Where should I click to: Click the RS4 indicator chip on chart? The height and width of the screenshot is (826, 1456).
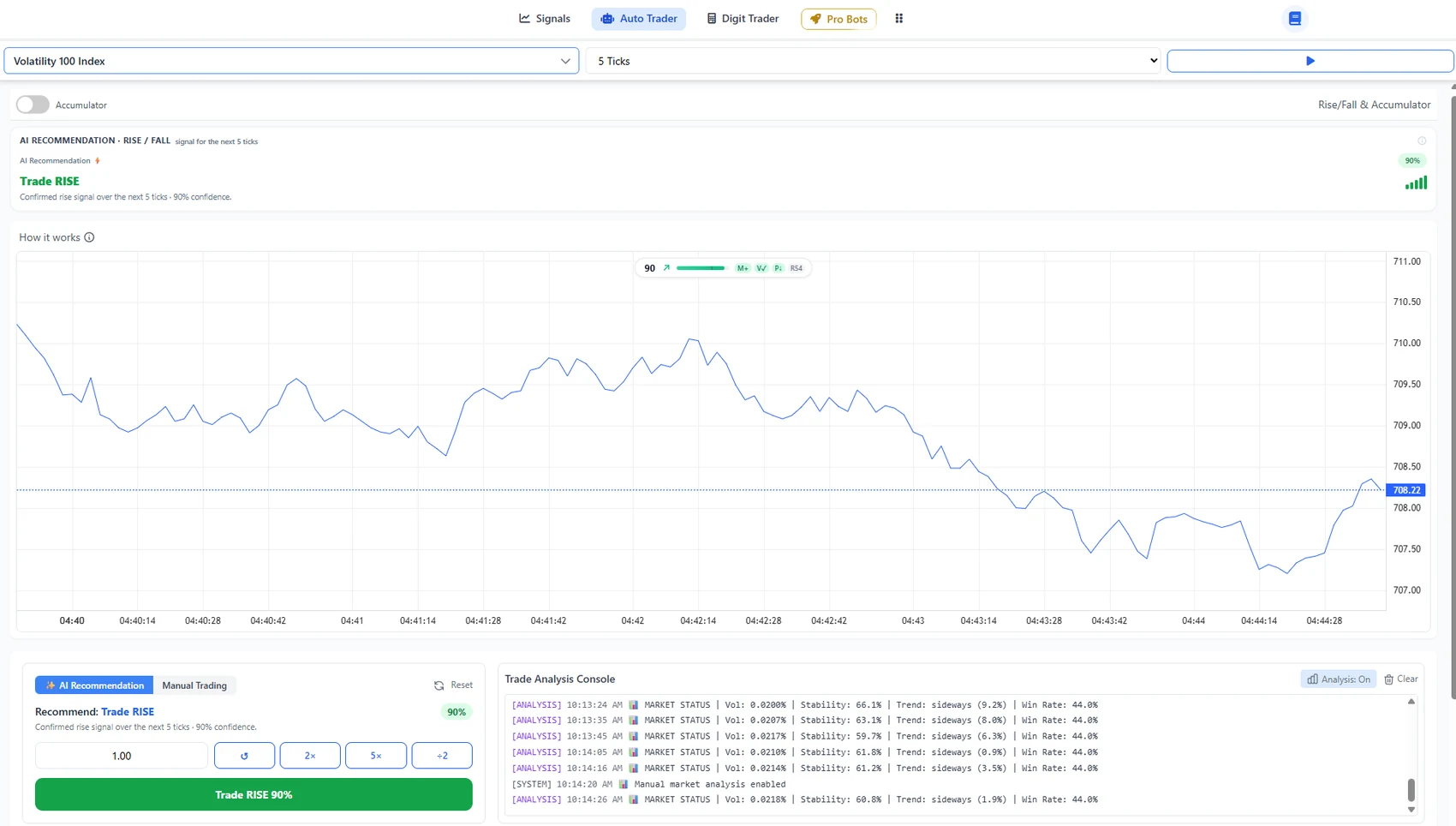coord(797,268)
